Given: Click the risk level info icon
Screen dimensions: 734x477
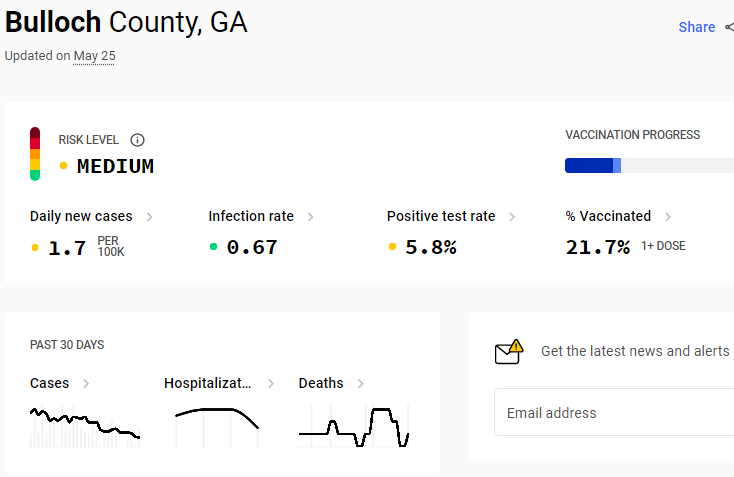Looking at the screenshot, I should click(137, 140).
